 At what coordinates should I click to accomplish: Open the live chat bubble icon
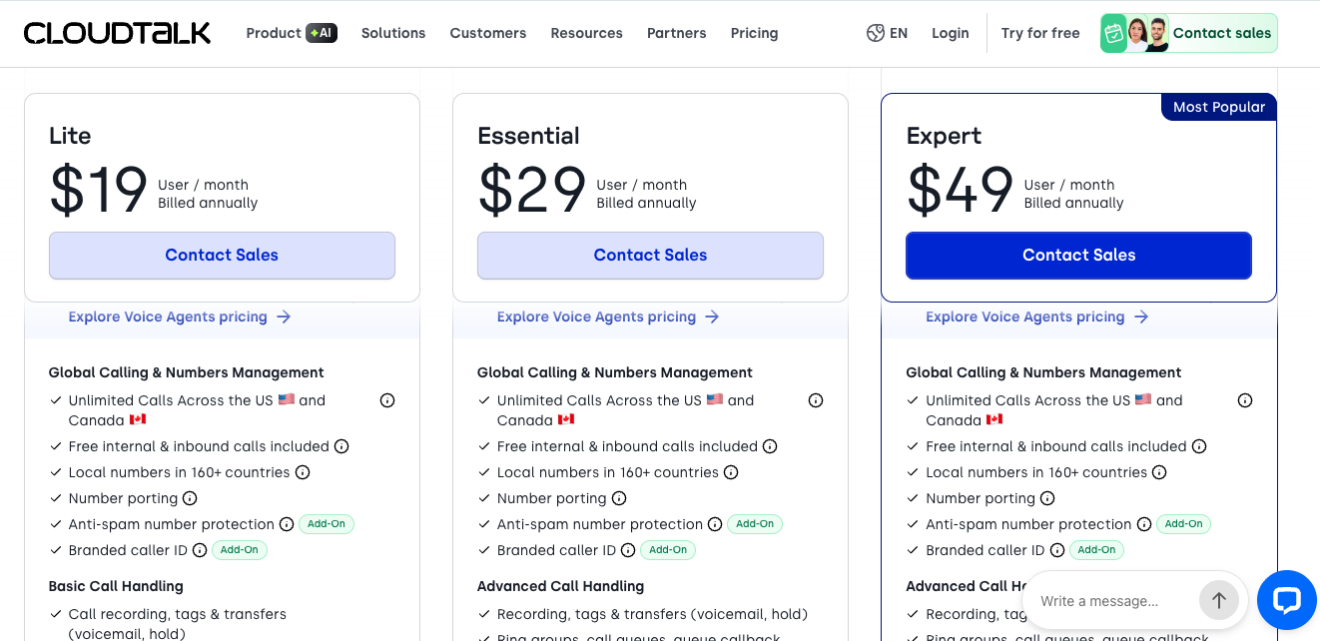coord(1286,600)
